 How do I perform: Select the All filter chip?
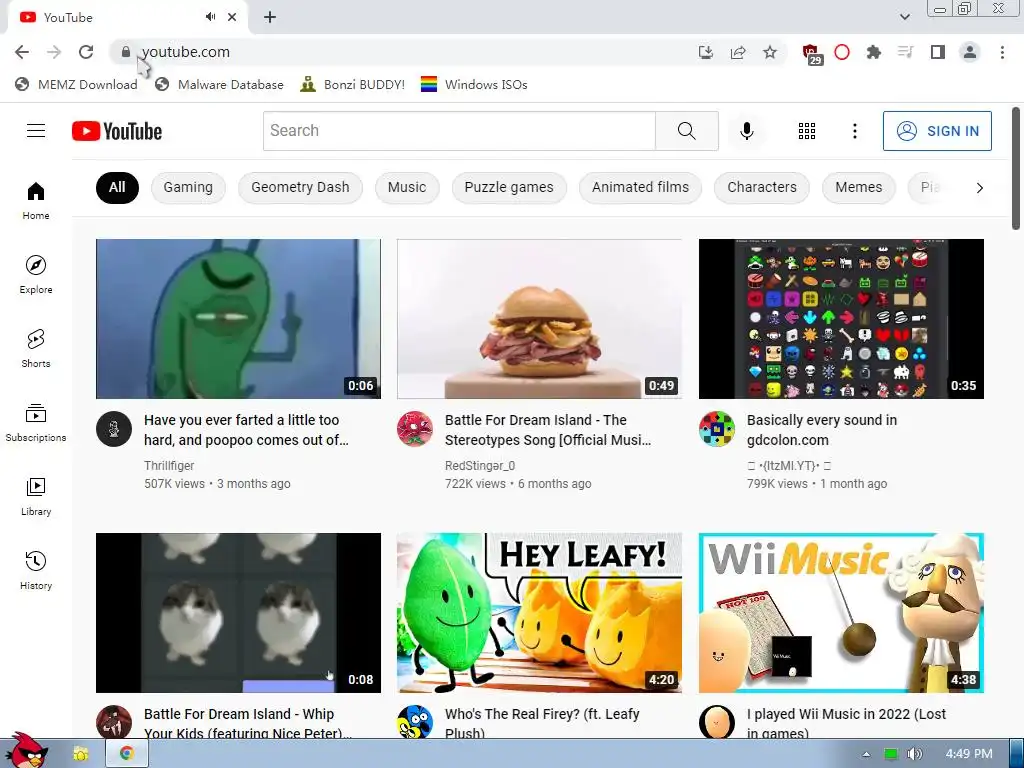pos(117,187)
